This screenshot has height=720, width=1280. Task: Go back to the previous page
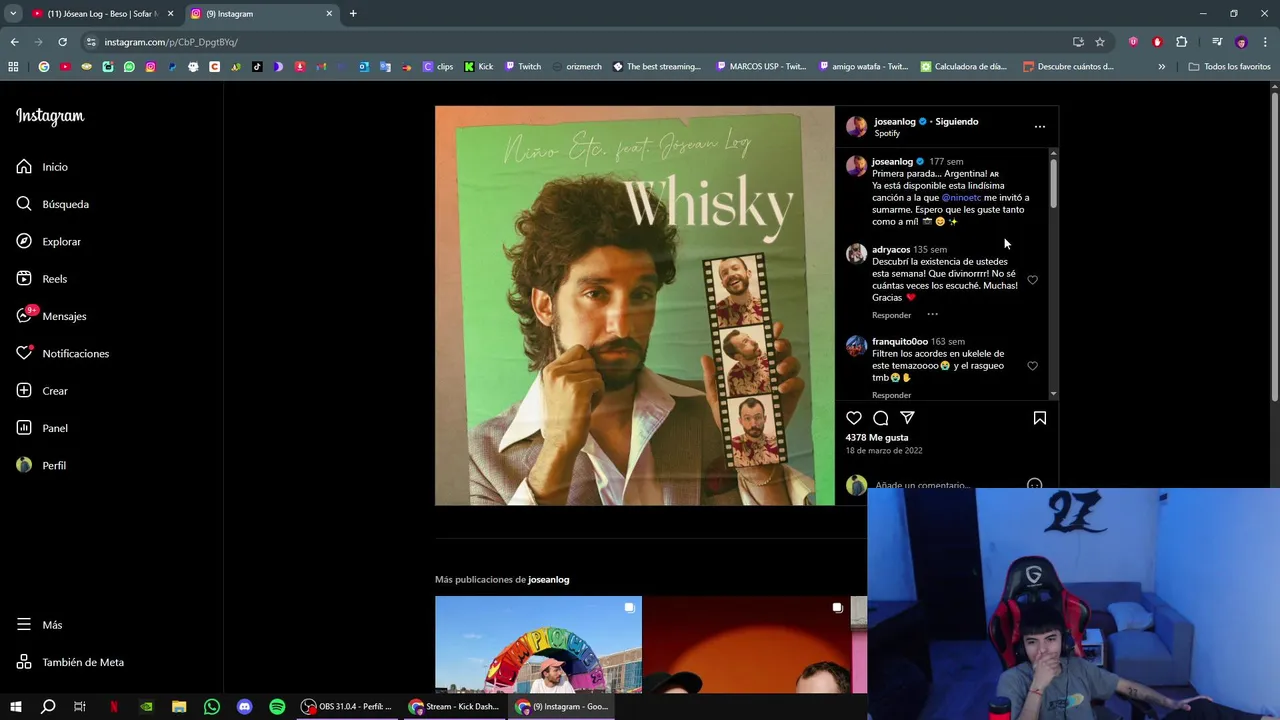click(14, 42)
